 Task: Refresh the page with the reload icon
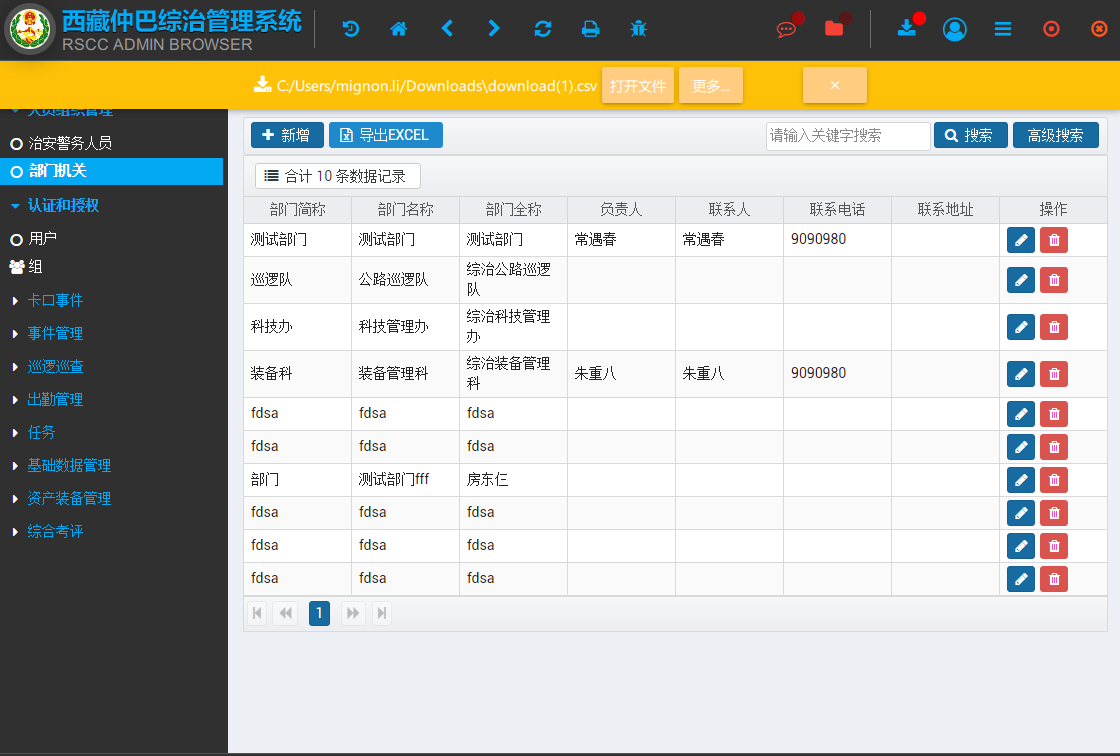(x=543, y=29)
